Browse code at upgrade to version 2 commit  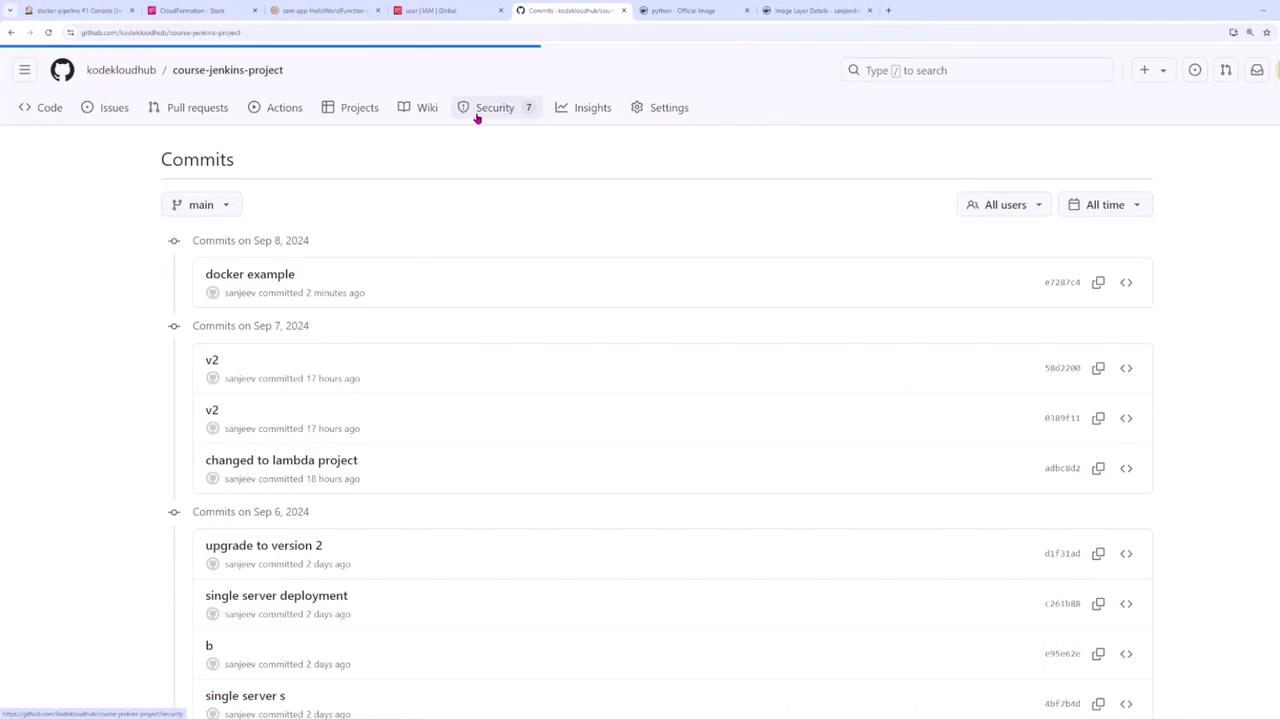point(1126,554)
